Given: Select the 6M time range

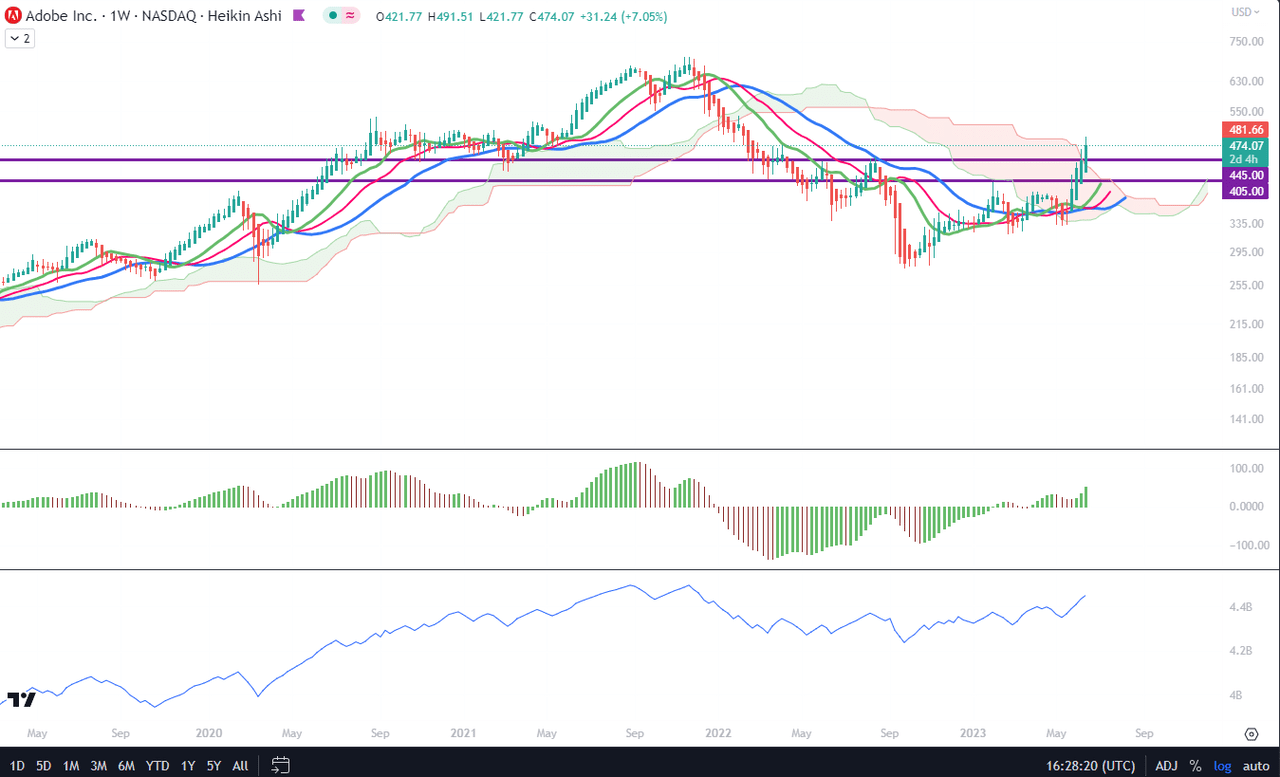Looking at the screenshot, I should (x=127, y=766).
